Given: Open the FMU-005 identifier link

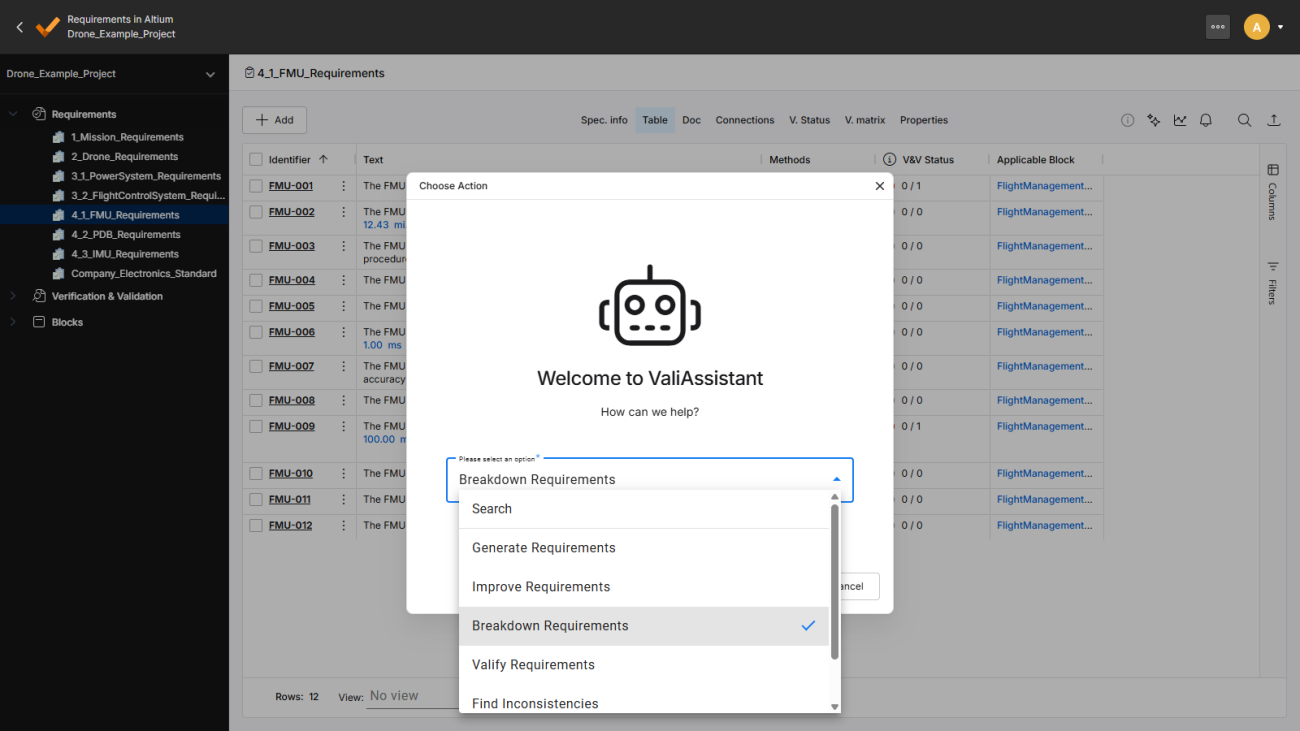Looking at the screenshot, I should click(291, 306).
